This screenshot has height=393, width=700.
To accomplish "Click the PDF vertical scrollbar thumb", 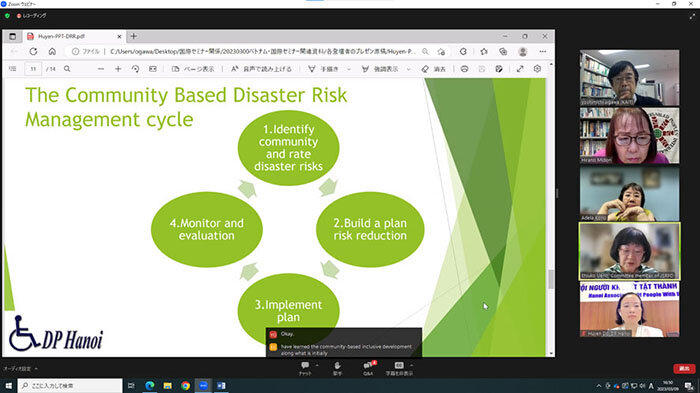I will click(551, 279).
